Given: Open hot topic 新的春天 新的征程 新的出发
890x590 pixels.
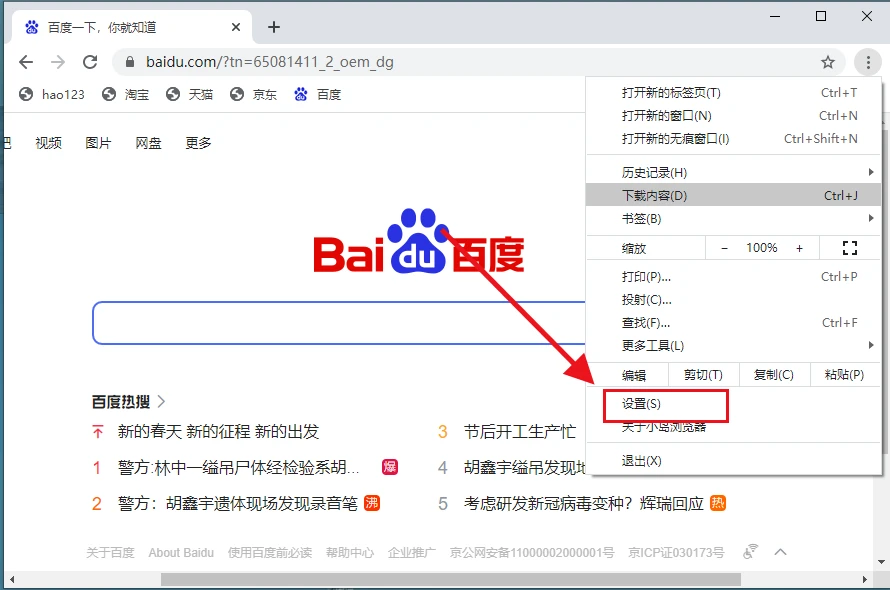Looking at the screenshot, I should [x=218, y=432].
